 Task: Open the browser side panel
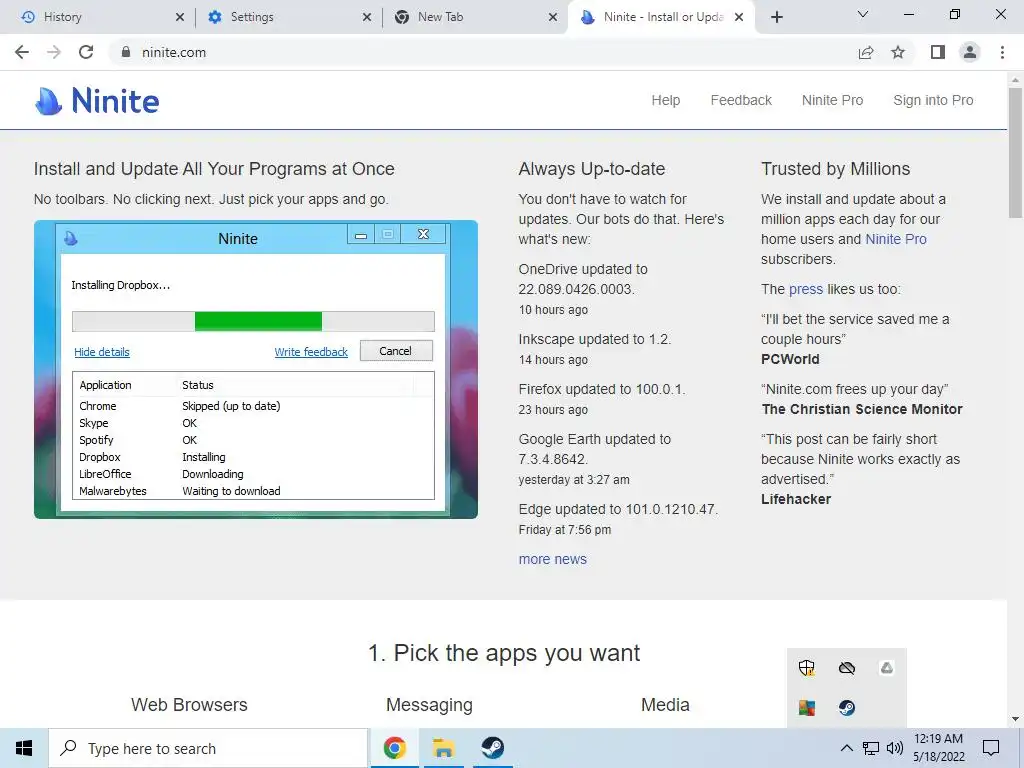tap(938, 52)
